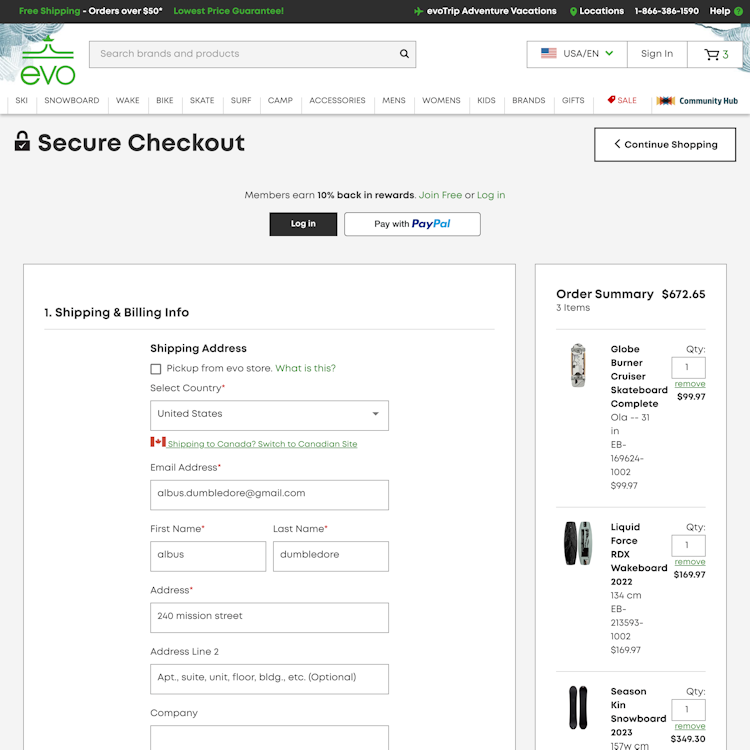
Task: Click the search magnifier icon
Action: [x=404, y=54]
